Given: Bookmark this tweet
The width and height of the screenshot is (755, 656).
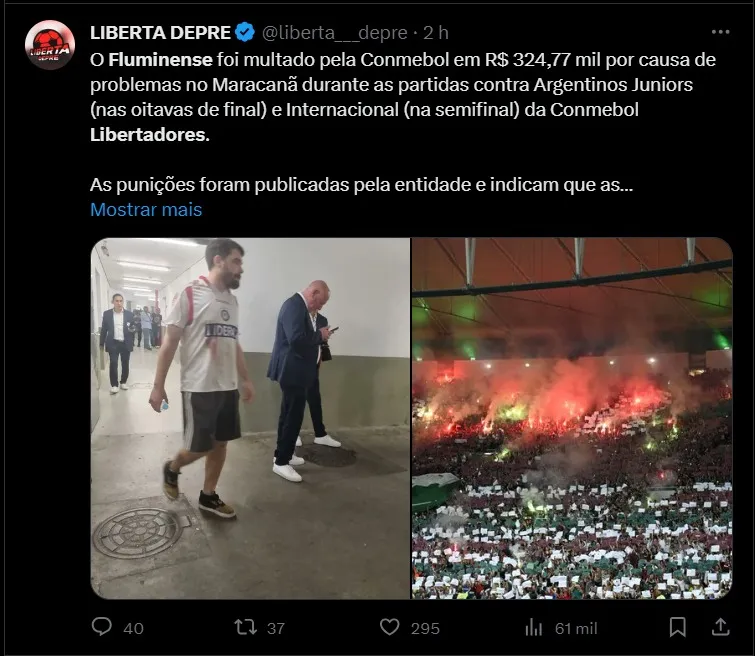Looking at the screenshot, I should tap(677, 627).
